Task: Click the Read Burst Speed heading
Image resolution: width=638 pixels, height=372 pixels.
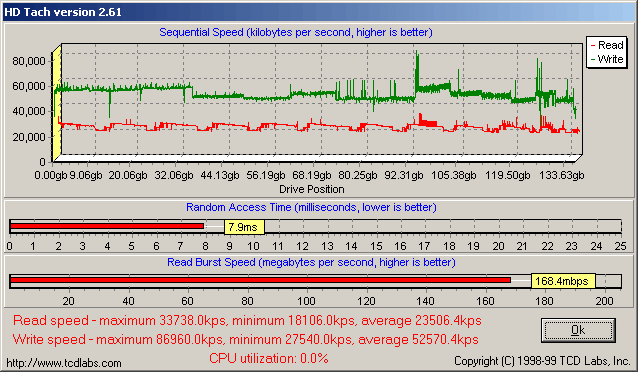Action: 311,262
